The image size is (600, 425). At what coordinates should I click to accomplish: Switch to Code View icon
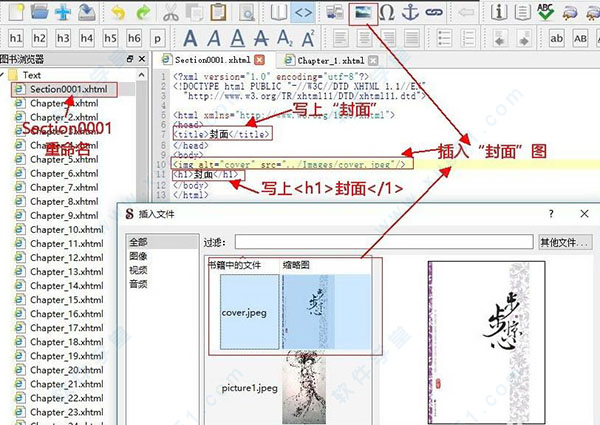click(x=302, y=12)
